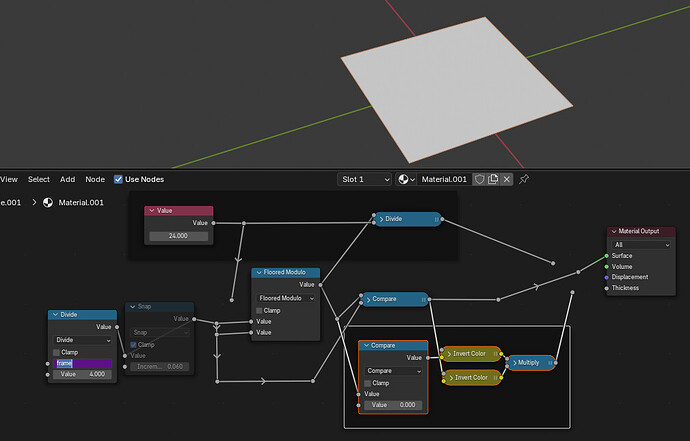690x441 pixels.
Task: Click the new material duplicate icon
Action: 493,179
